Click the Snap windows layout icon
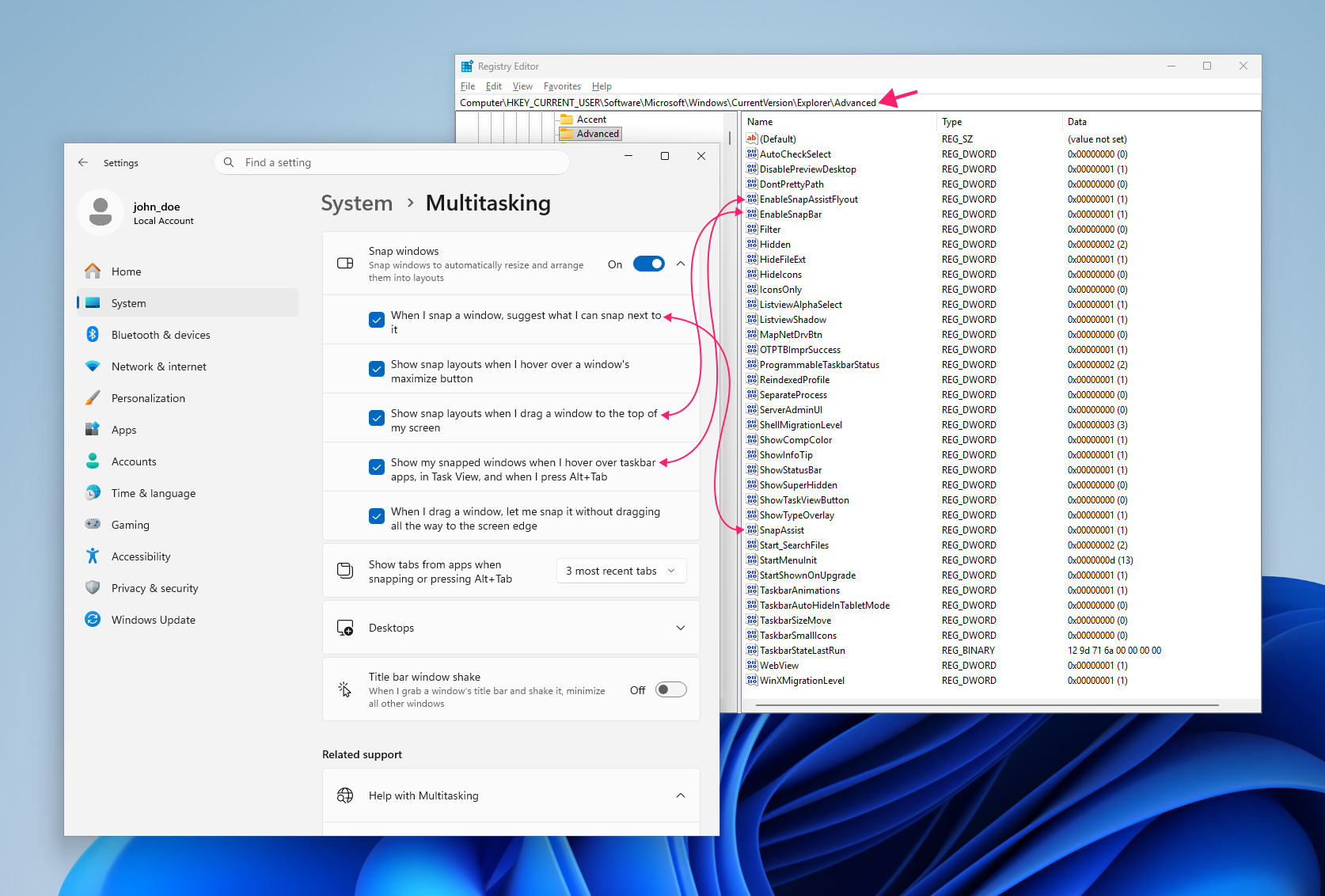The image size is (1325, 896). coord(345,264)
